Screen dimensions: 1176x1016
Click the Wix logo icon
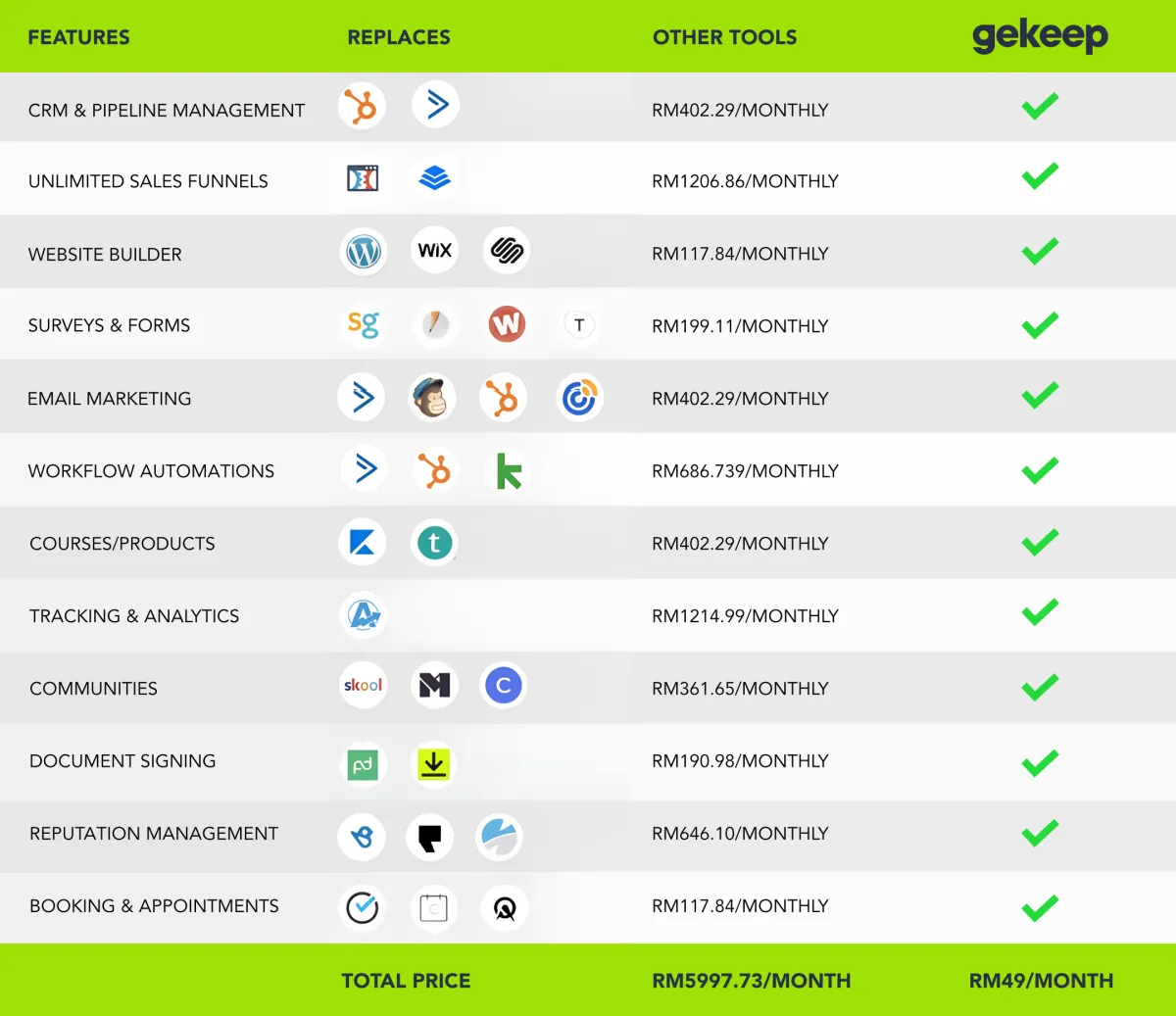(435, 251)
